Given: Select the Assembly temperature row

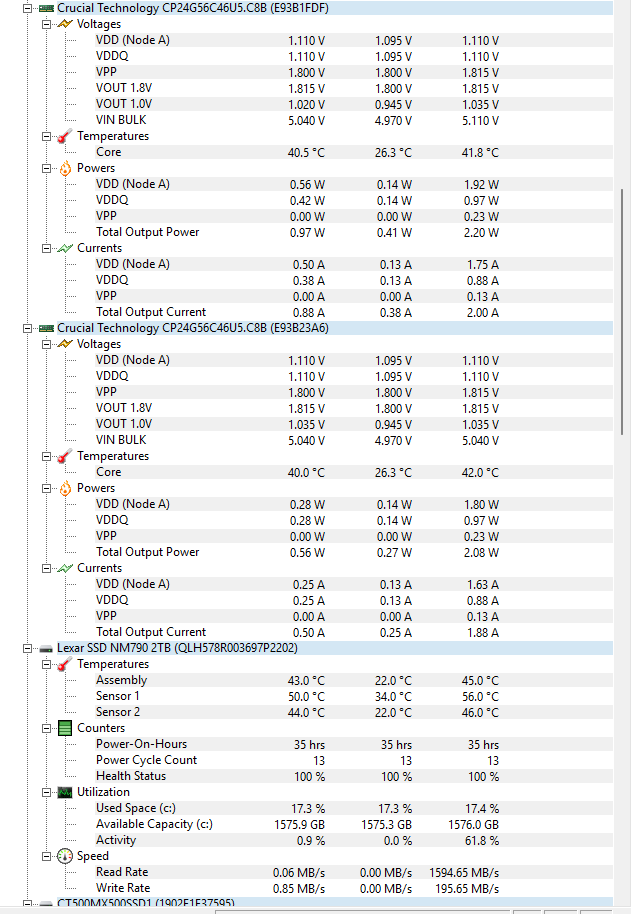Looking at the screenshot, I should (x=353, y=680).
